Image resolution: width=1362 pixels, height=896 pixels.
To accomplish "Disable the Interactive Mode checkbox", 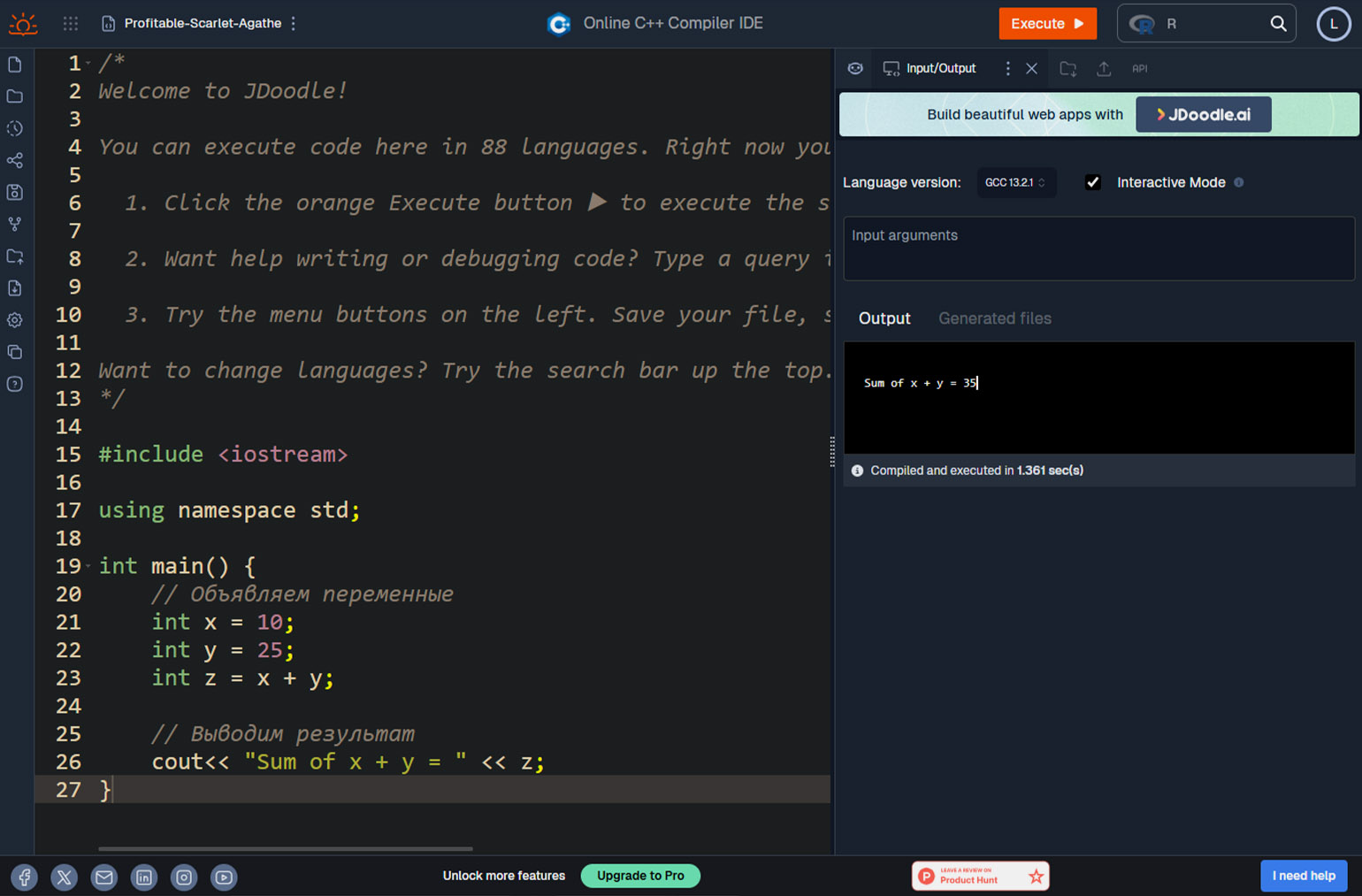I will 1093,182.
